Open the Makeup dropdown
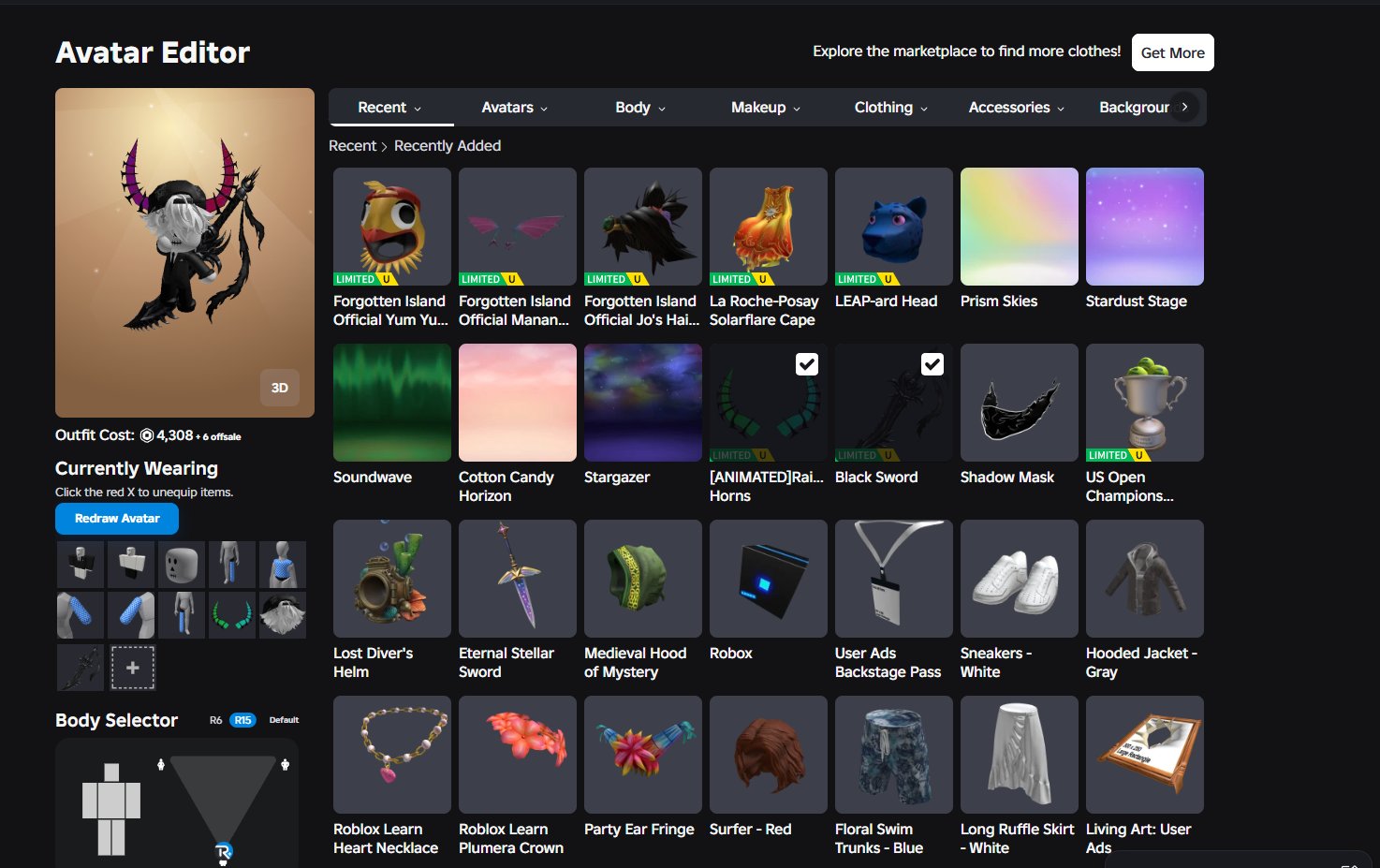This screenshot has height=868, width=1380. coord(766,108)
